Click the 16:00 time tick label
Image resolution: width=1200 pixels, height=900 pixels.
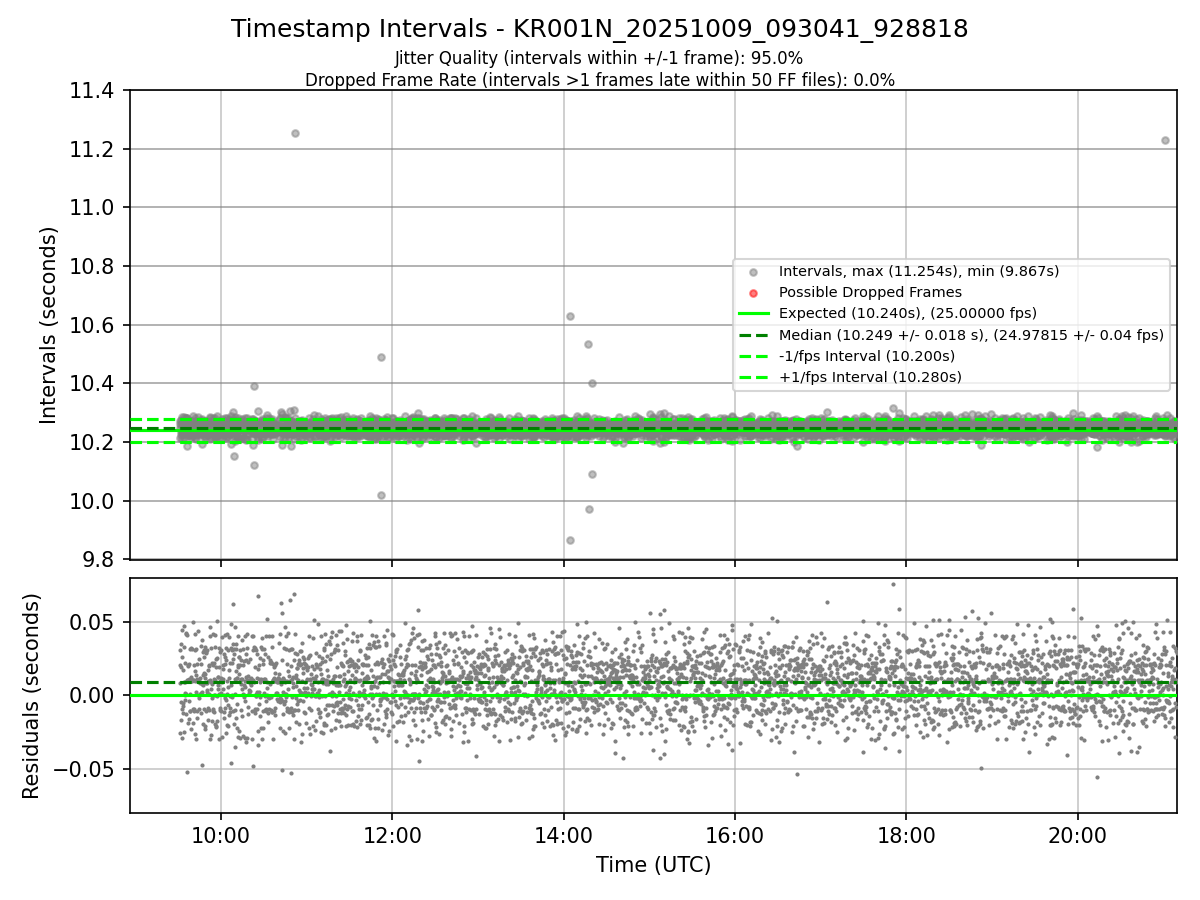click(x=735, y=834)
